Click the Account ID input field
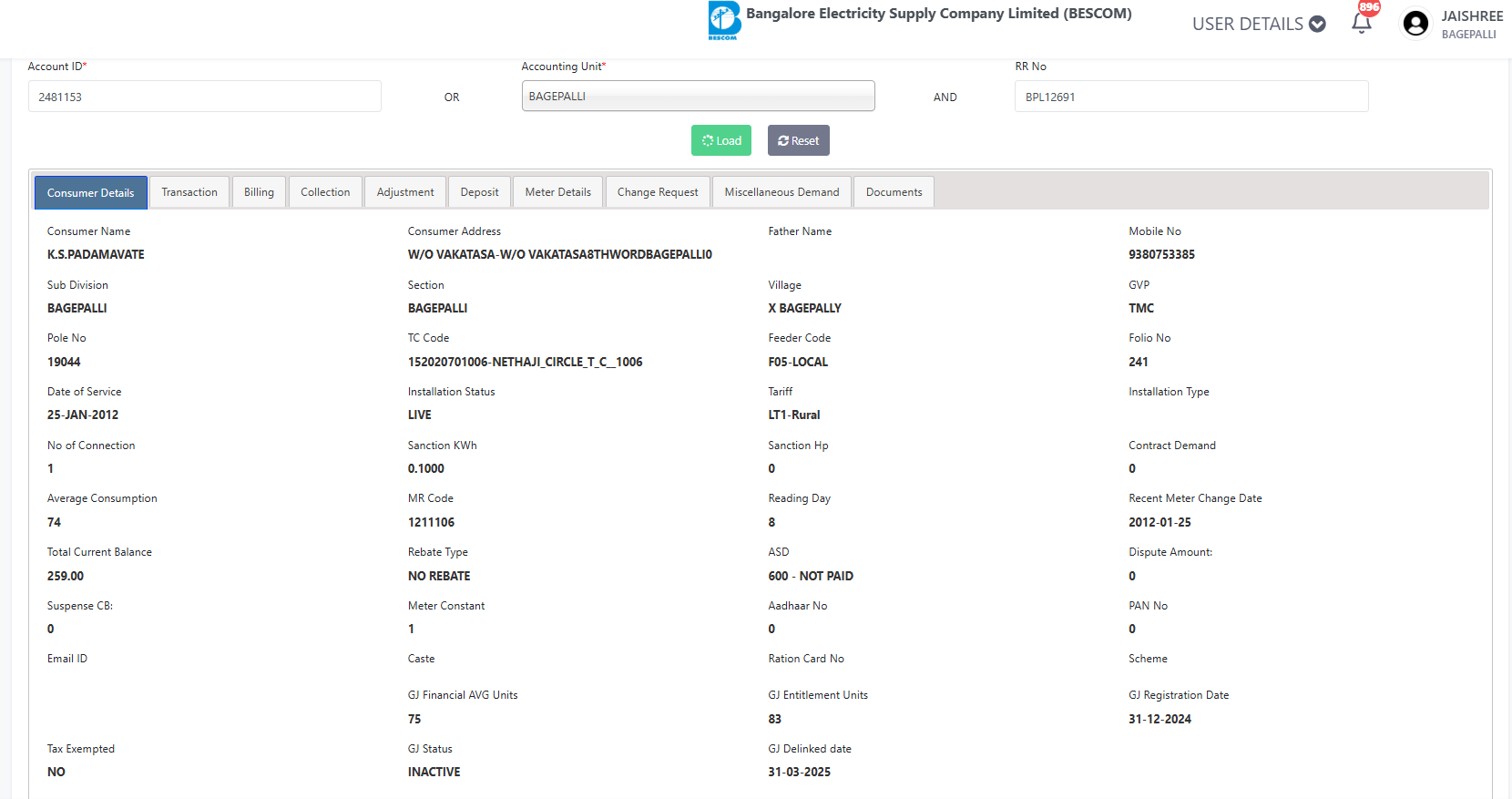1512x799 pixels. tap(205, 97)
